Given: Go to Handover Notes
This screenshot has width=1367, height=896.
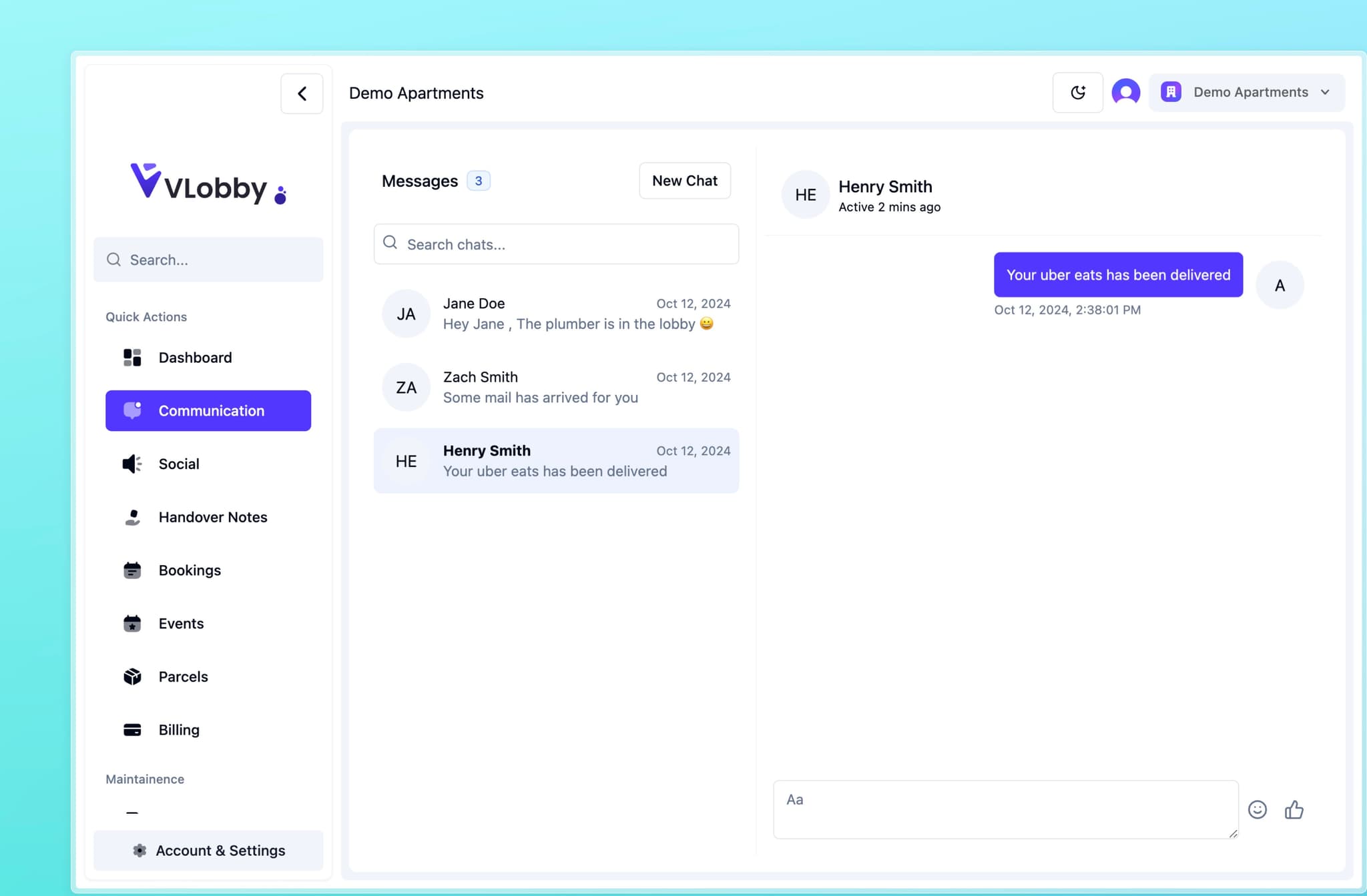Looking at the screenshot, I should click(208, 517).
